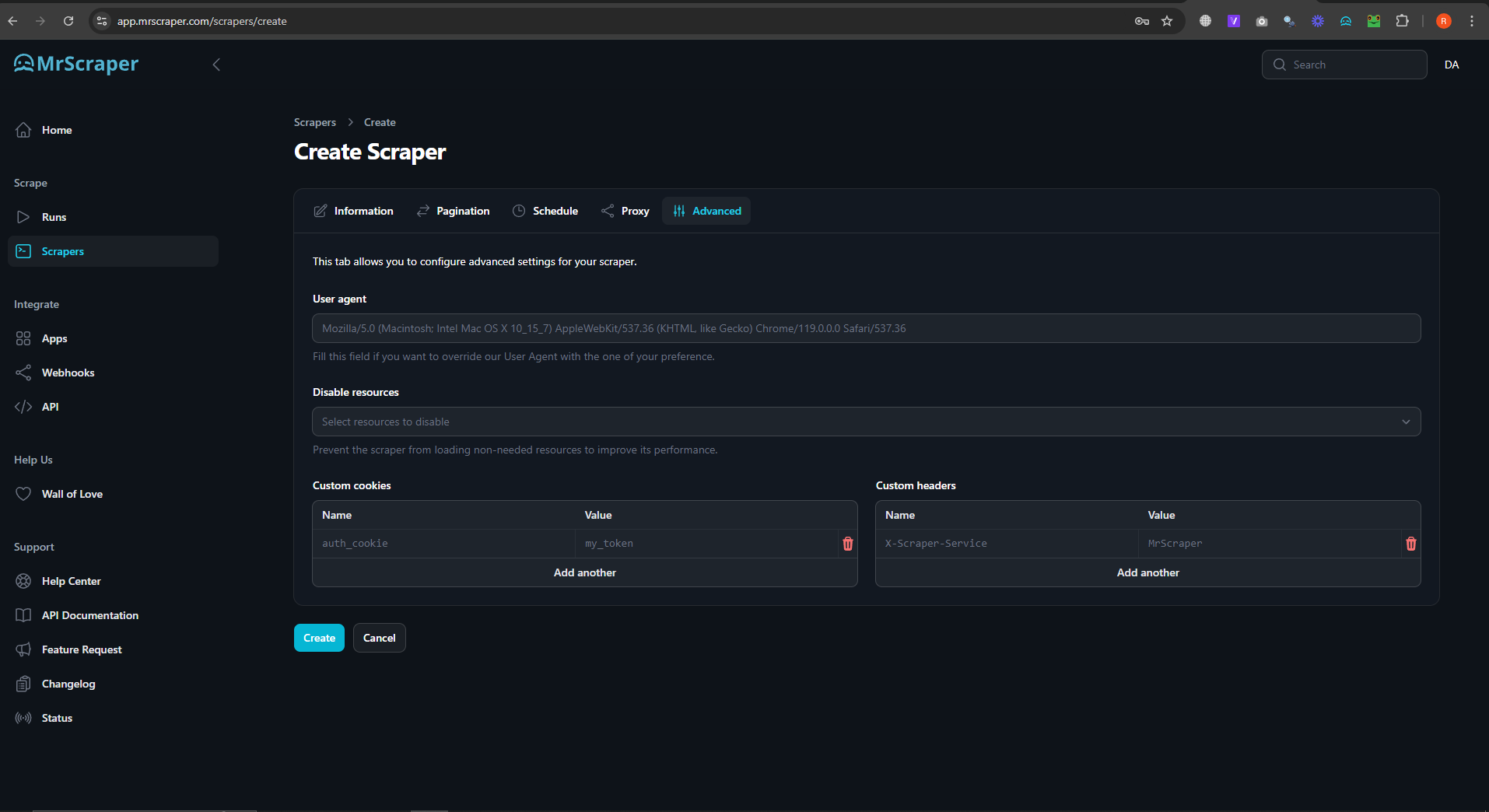Delete the custom cookie row
The image size is (1489, 812).
pos(848,544)
